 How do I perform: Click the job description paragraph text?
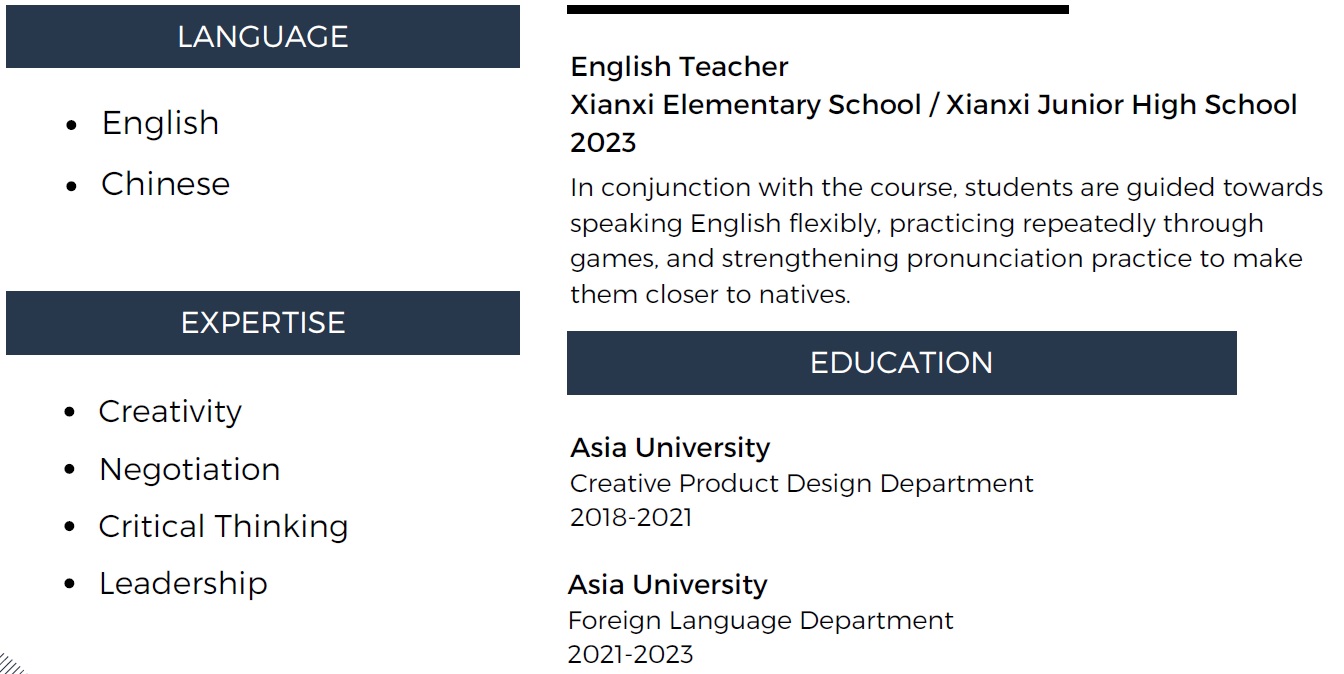(946, 241)
